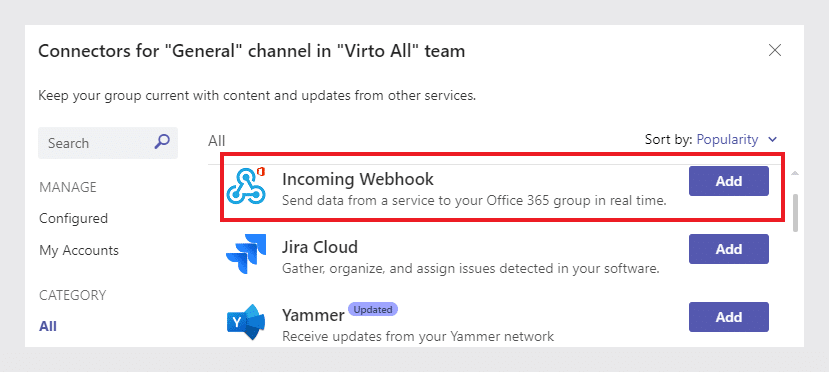The width and height of the screenshot is (829, 372).
Task: Click the connector list scrollbar thumb
Action: pyautogui.click(x=795, y=212)
